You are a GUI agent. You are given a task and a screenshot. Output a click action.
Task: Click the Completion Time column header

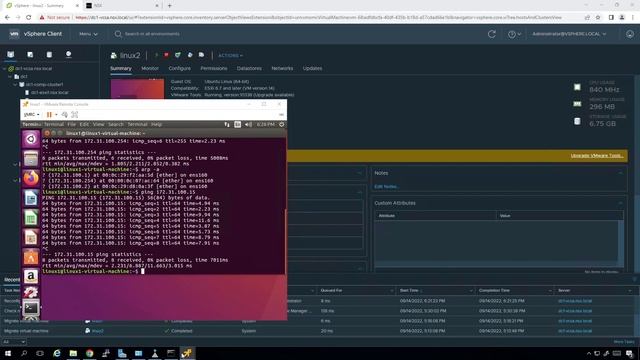494,291
